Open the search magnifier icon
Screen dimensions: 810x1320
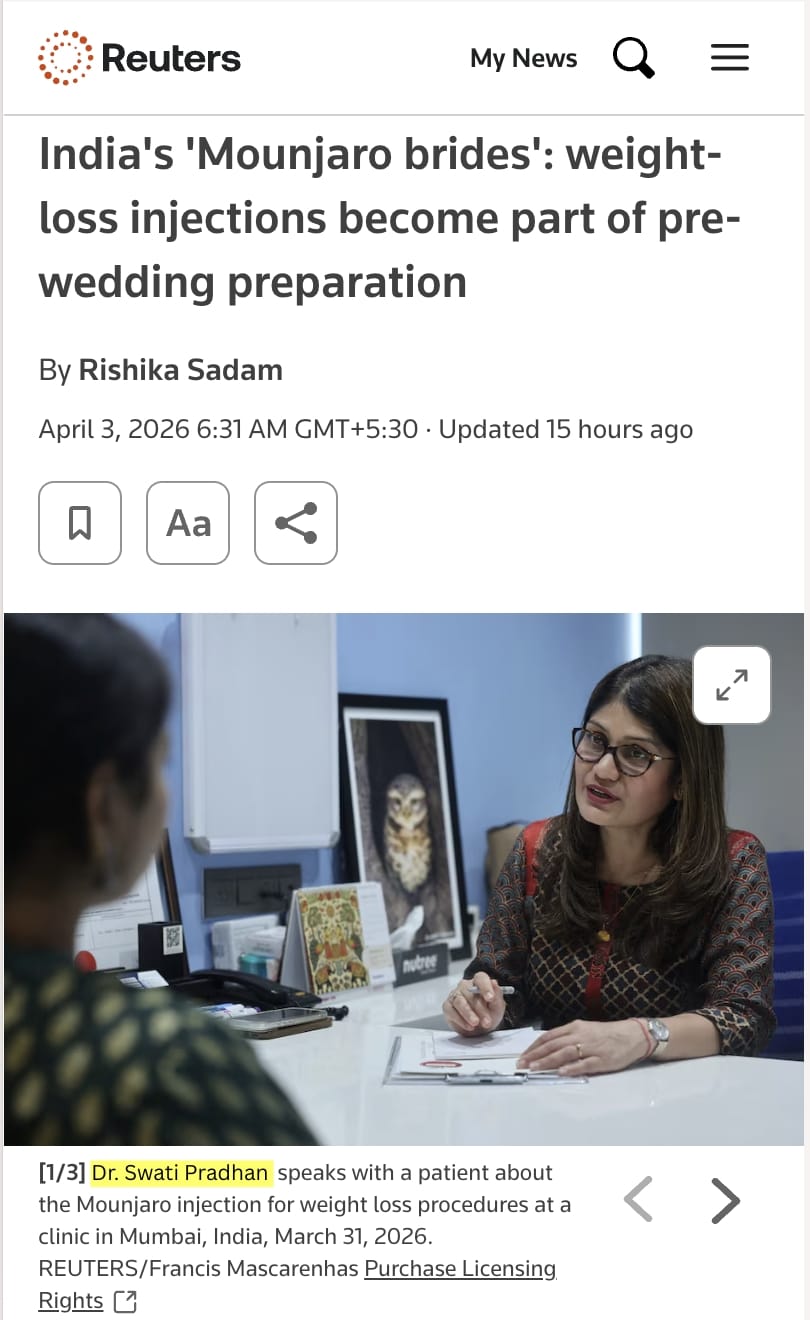tap(634, 58)
